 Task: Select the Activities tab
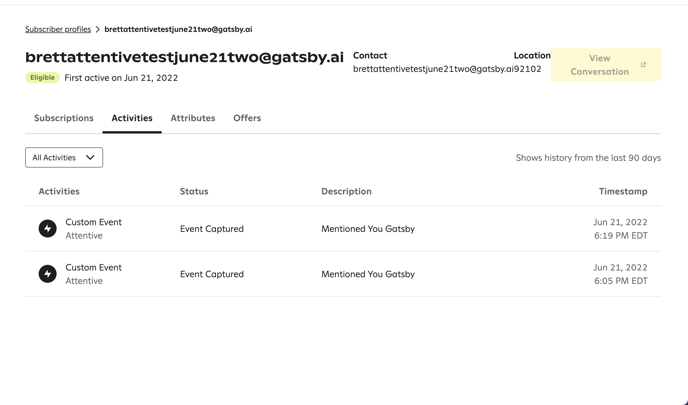click(x=132, y=118)
